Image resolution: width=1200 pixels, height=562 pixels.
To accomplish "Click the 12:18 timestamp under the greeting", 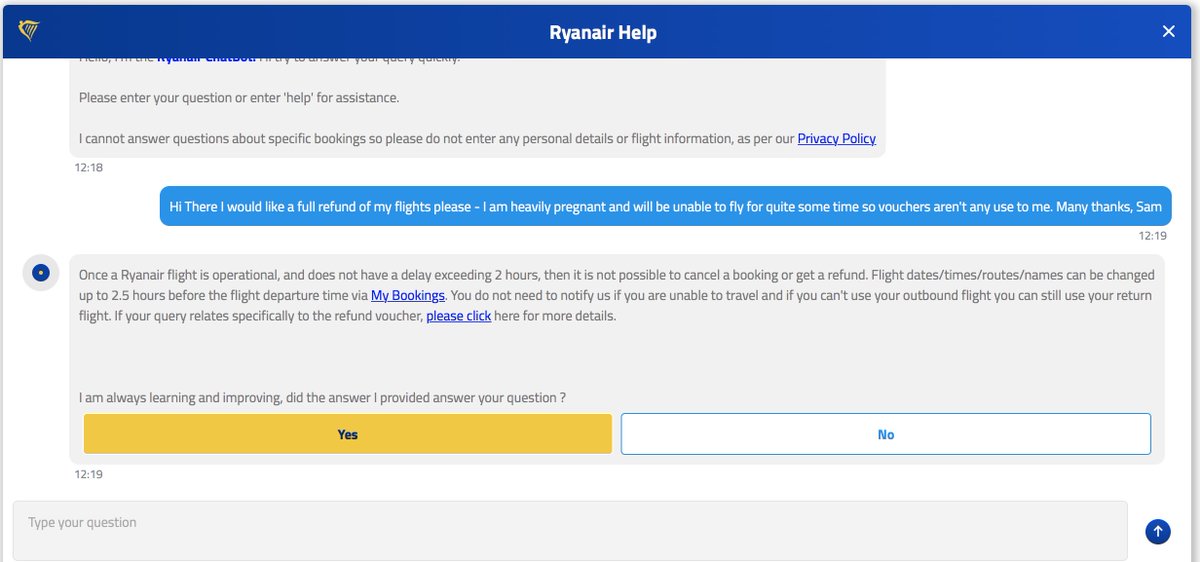I will coord(88,167).
